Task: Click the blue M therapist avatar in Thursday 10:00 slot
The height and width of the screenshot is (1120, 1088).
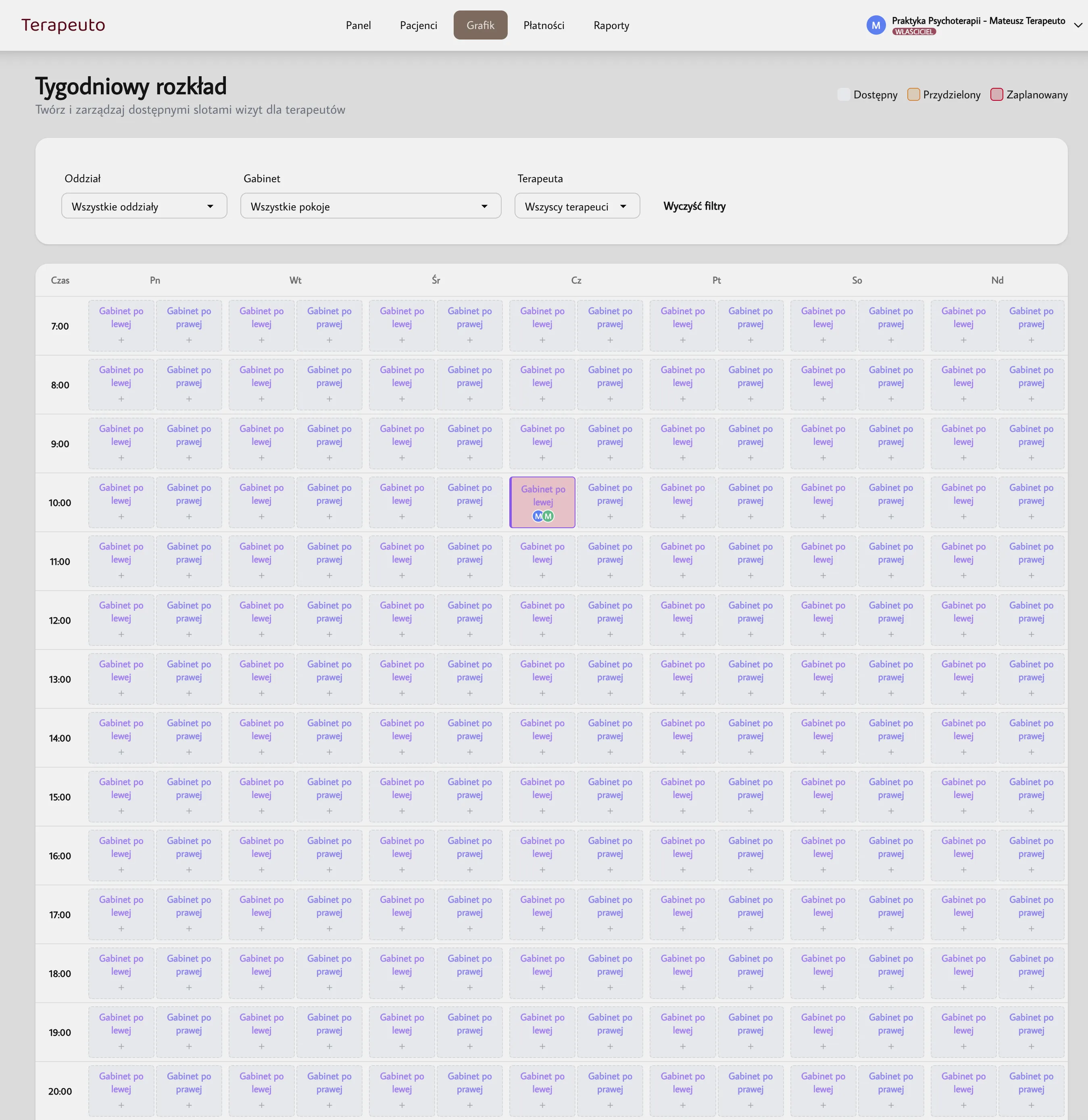Action: pos(538,516)
